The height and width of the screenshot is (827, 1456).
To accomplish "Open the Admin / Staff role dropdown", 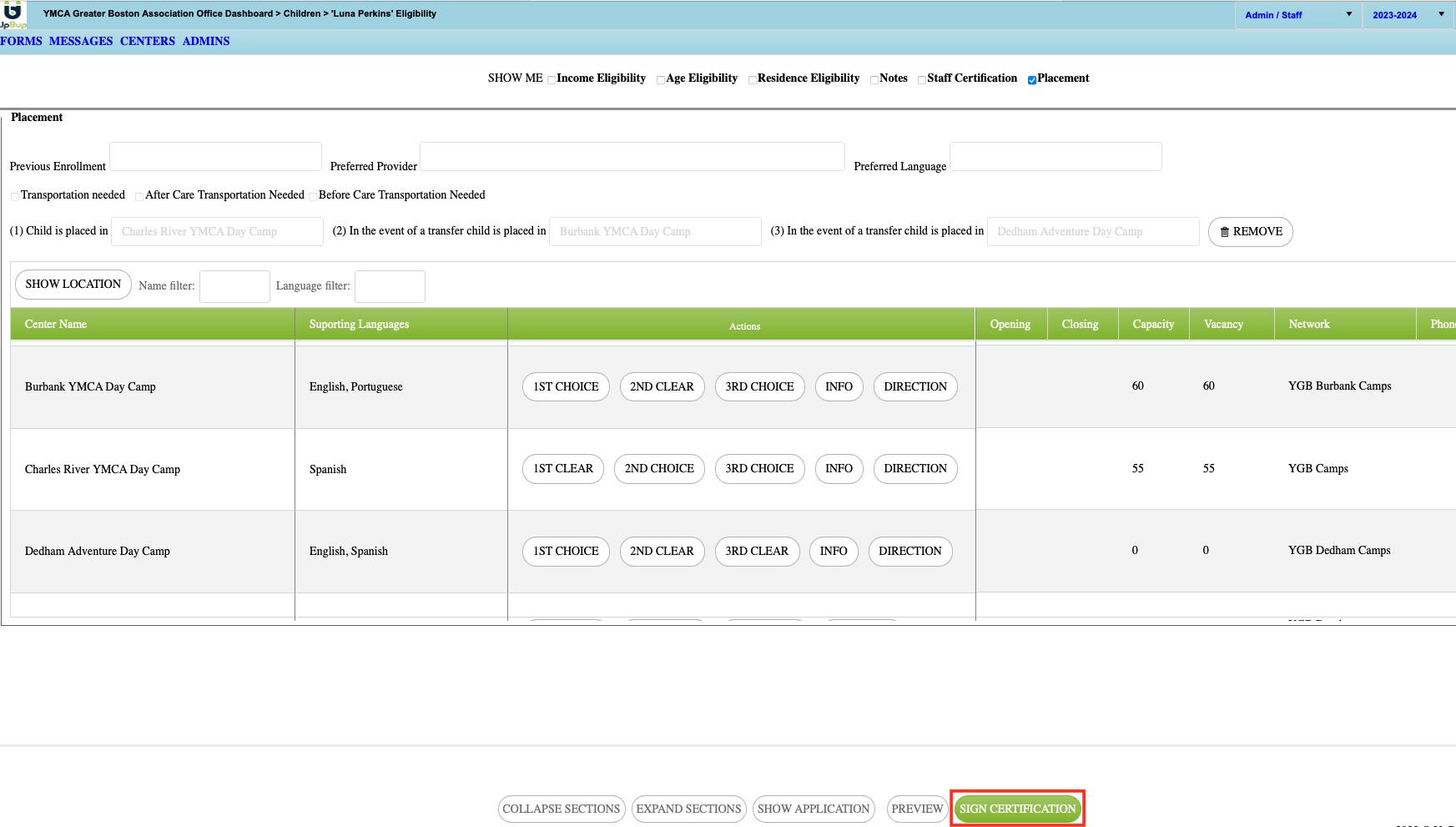I will click(1297, 15).
